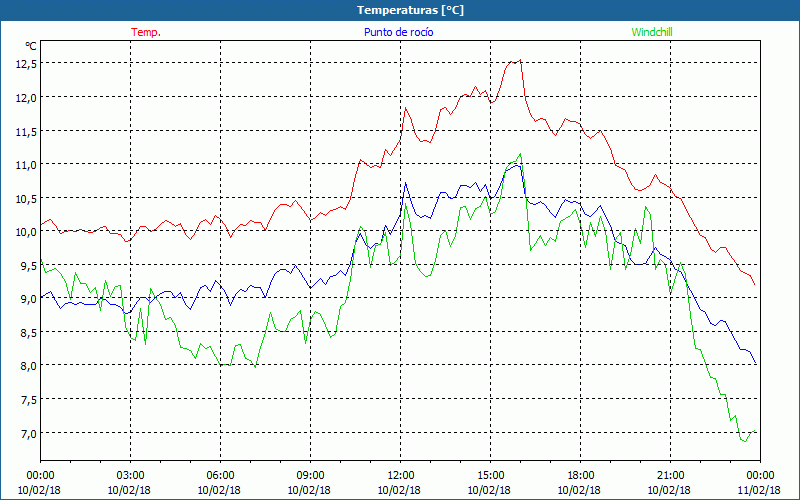The image size is (800, 500).
Task: Click the 12:00 time axis label
Action: [x=400, y=475]
